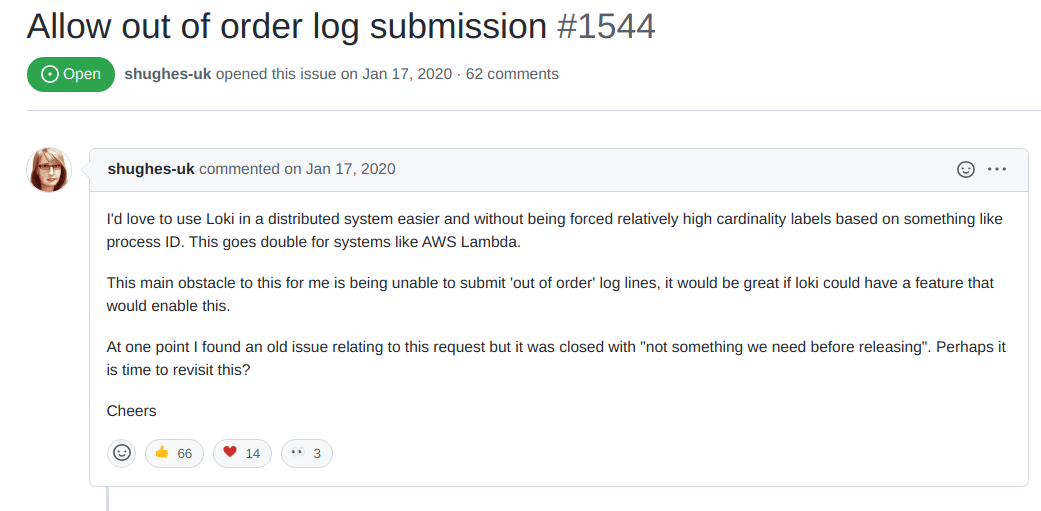Click the paragraph mentioning AWS Lambda

point(554,230)
